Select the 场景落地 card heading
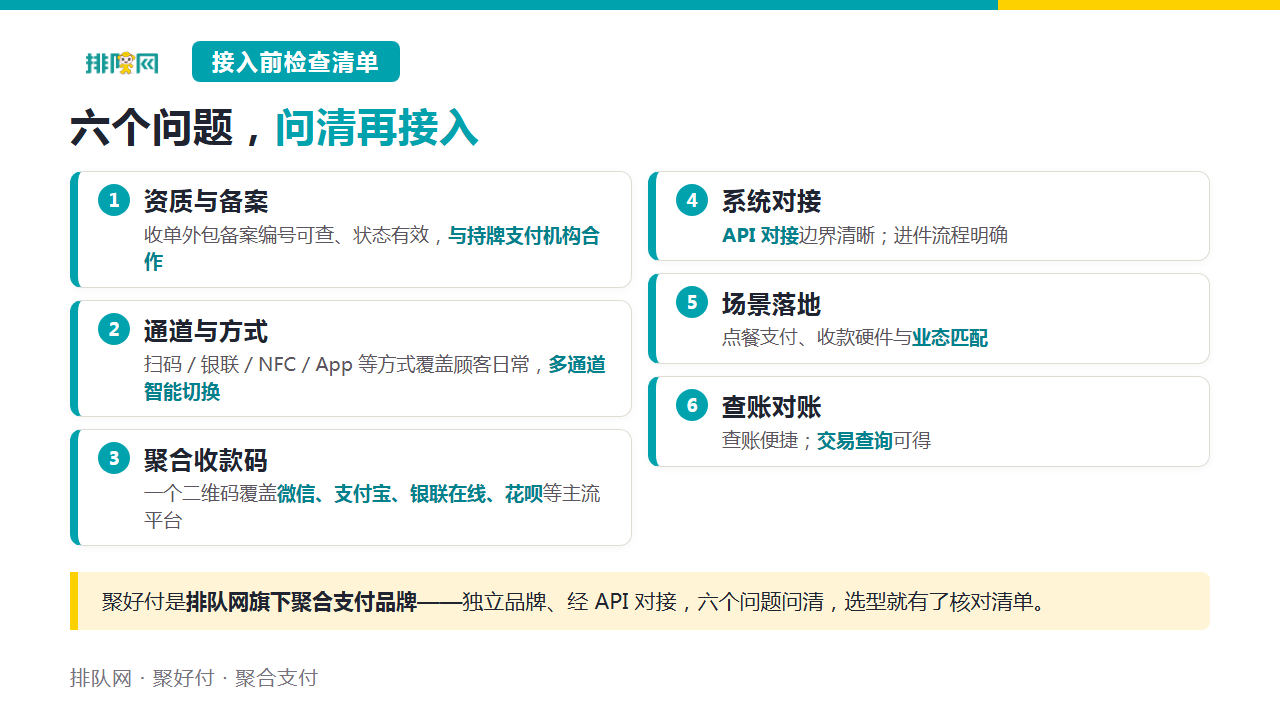This screenshot has width=1280, height=720. (771, 303)
